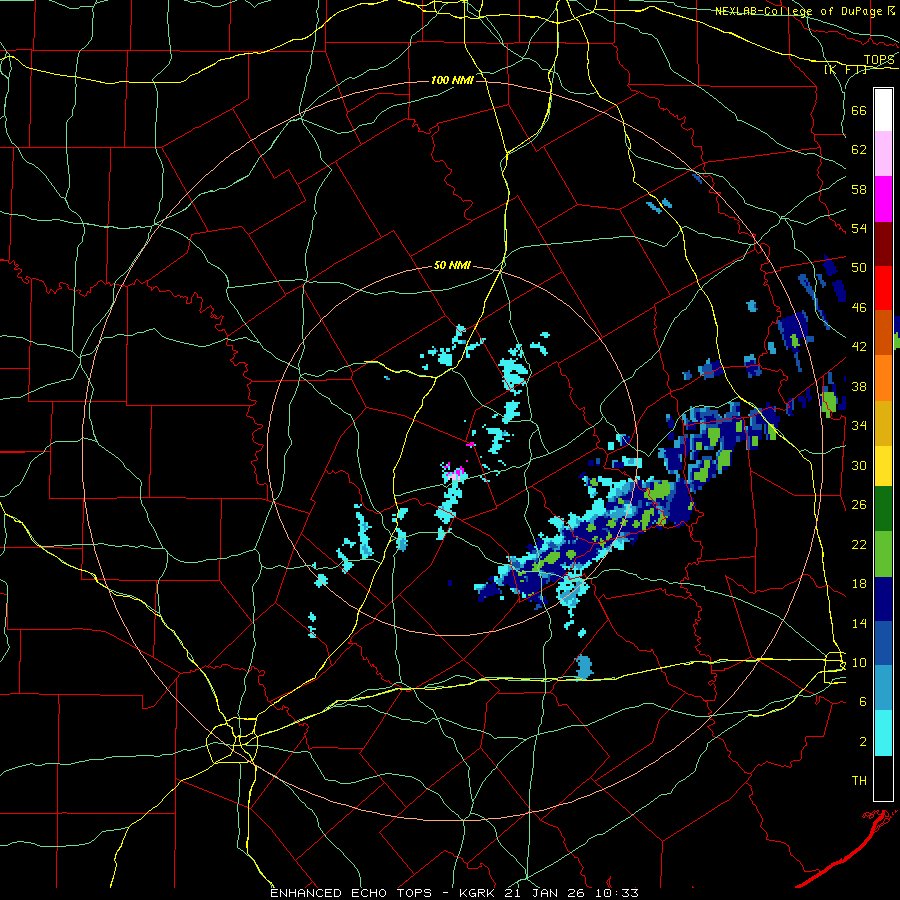
Task: Click the 'K FT' units label
Action: (x=846, y=70)
